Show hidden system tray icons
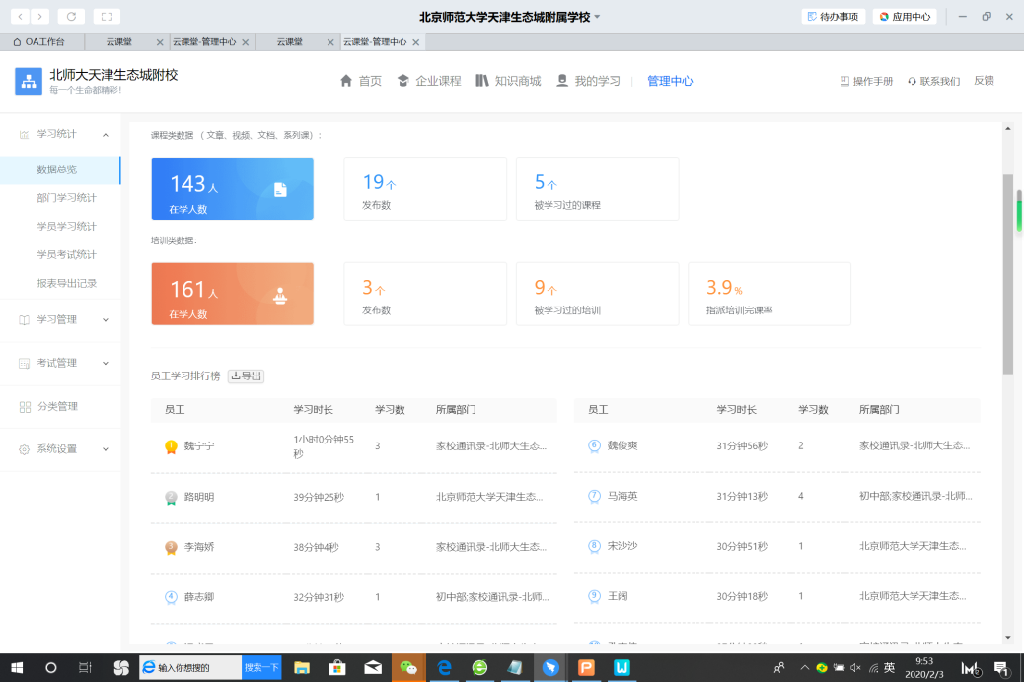Image resolution: width=1024 pixels, height=682 pixels. tap(805, 668)
